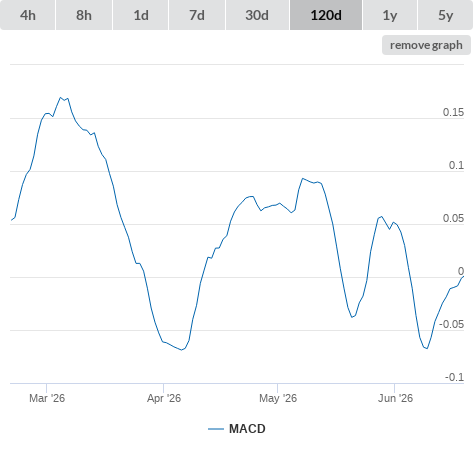Image resolution: width=474 pixels, height=455 pixels.
Task: Click the Apr '26 axis label
Action: coord(164,398)
